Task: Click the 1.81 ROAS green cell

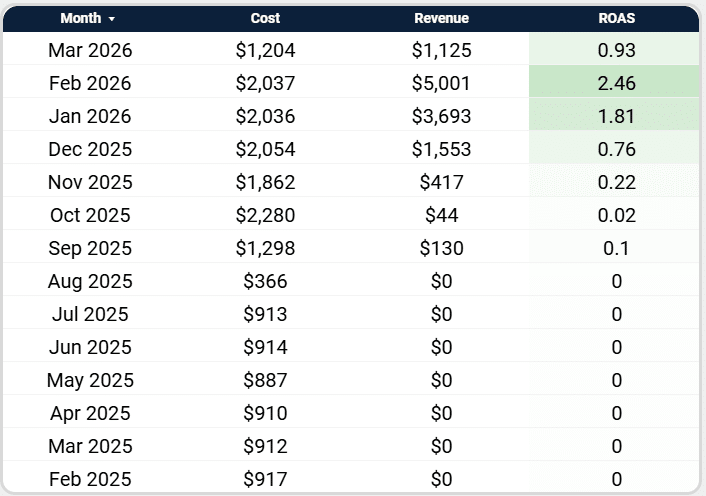Action: pos(616,116)
